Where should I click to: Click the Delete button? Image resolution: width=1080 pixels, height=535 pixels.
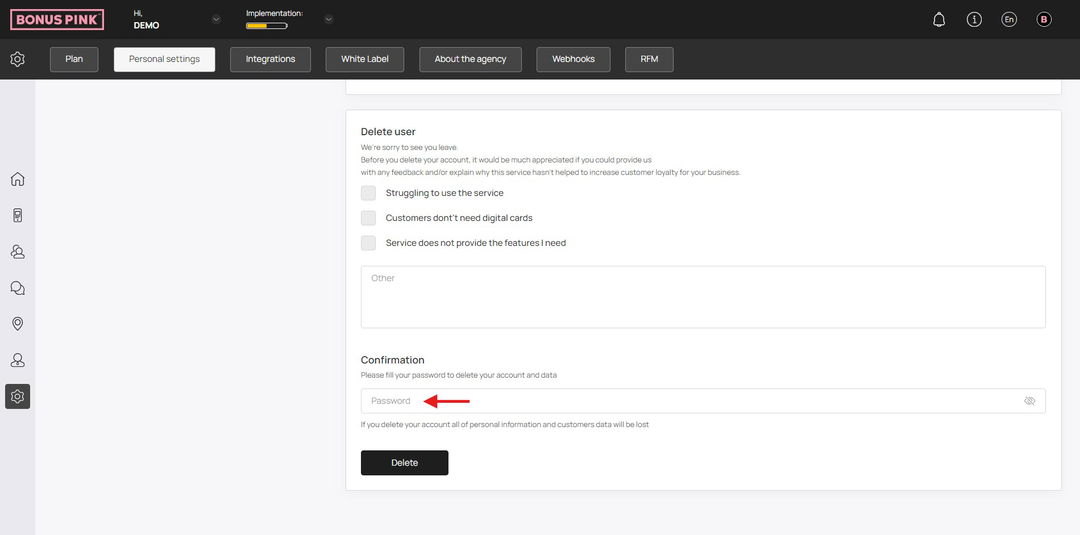(404, 463)
